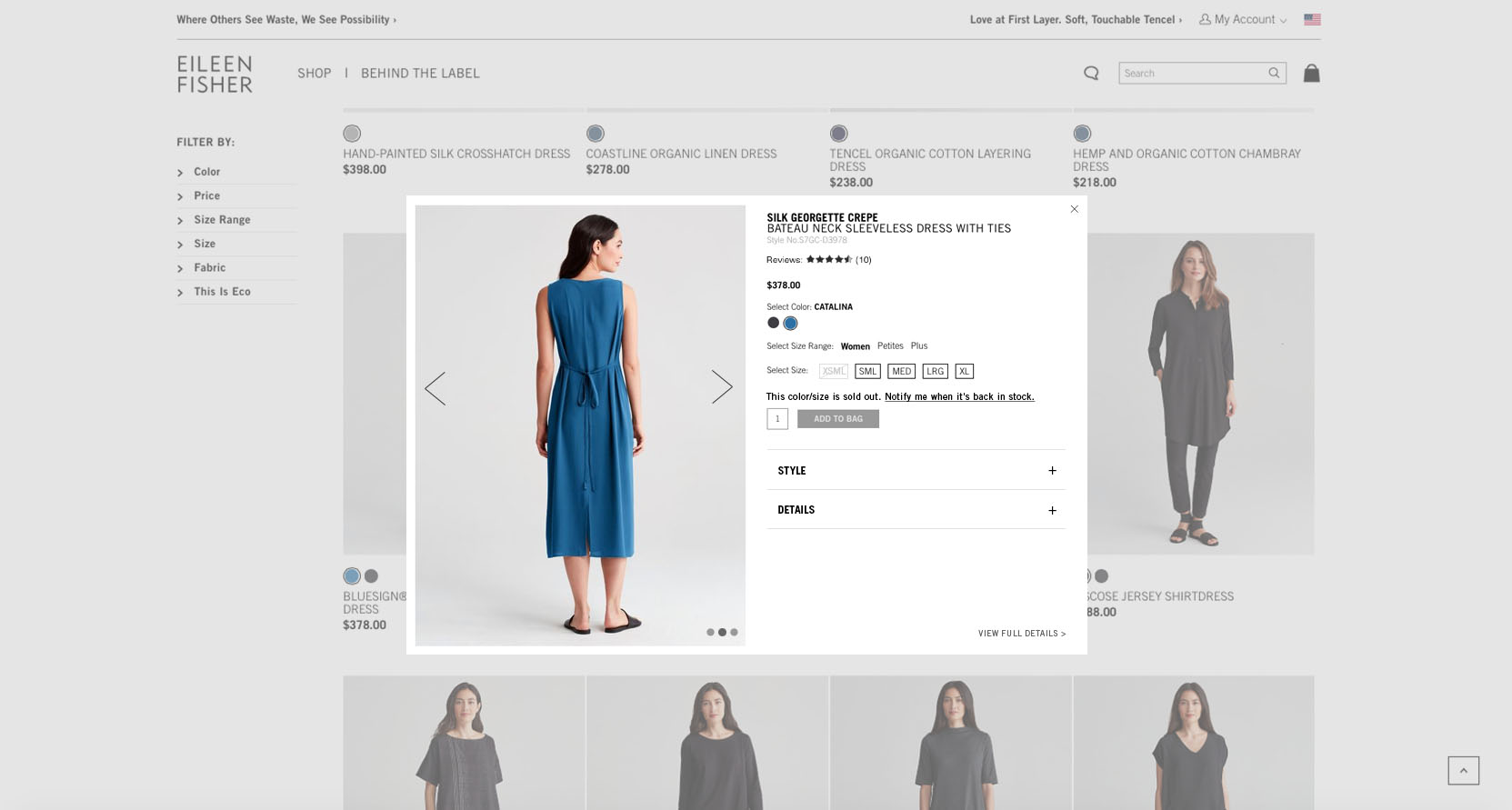Screen dimensions: 1512x810
Task: Select size LRG
Action: point(935,371)
